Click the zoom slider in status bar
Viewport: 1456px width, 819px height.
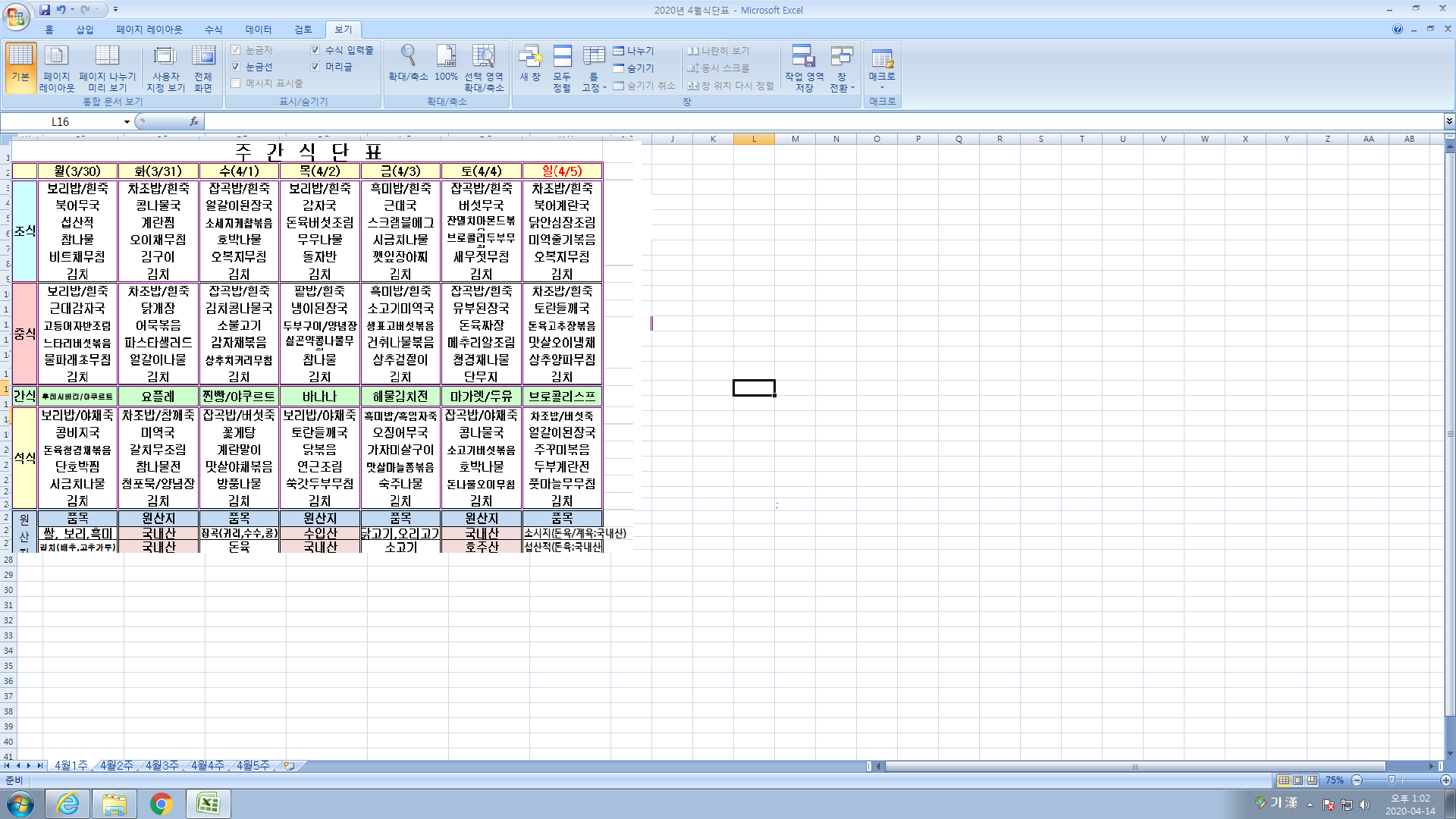click(1392, 780)
